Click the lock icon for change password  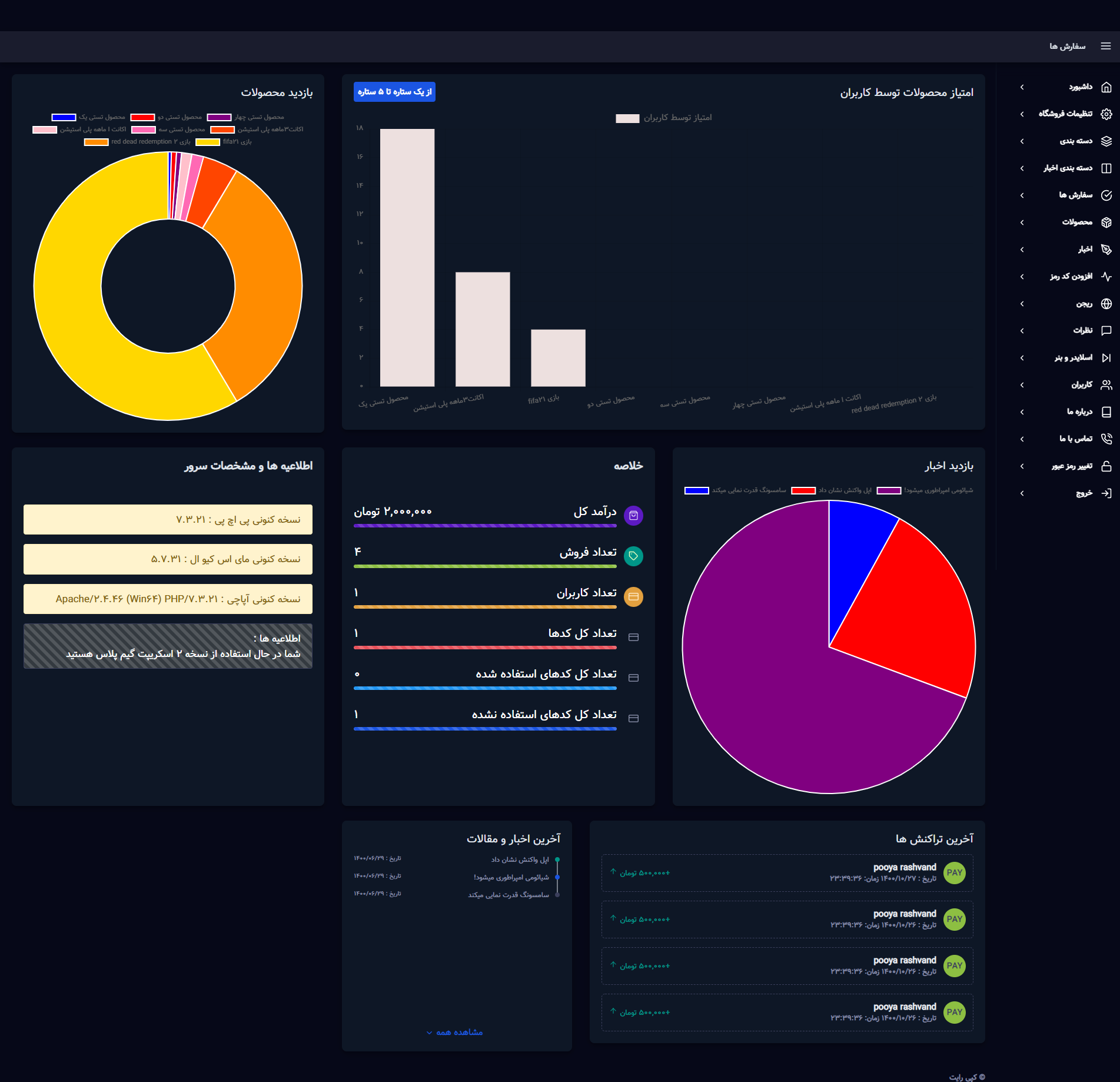tap(1106, 466)
